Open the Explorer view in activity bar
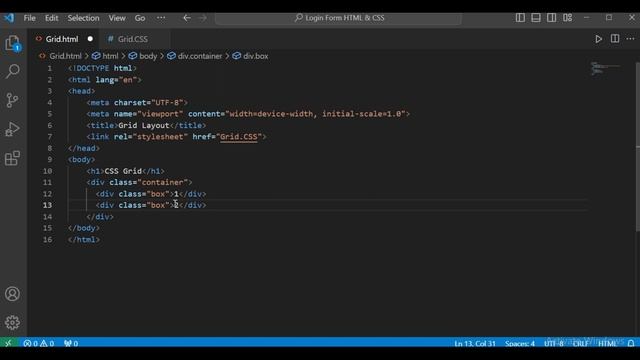Viewport: 640px width, 360px height. [13, 43]
